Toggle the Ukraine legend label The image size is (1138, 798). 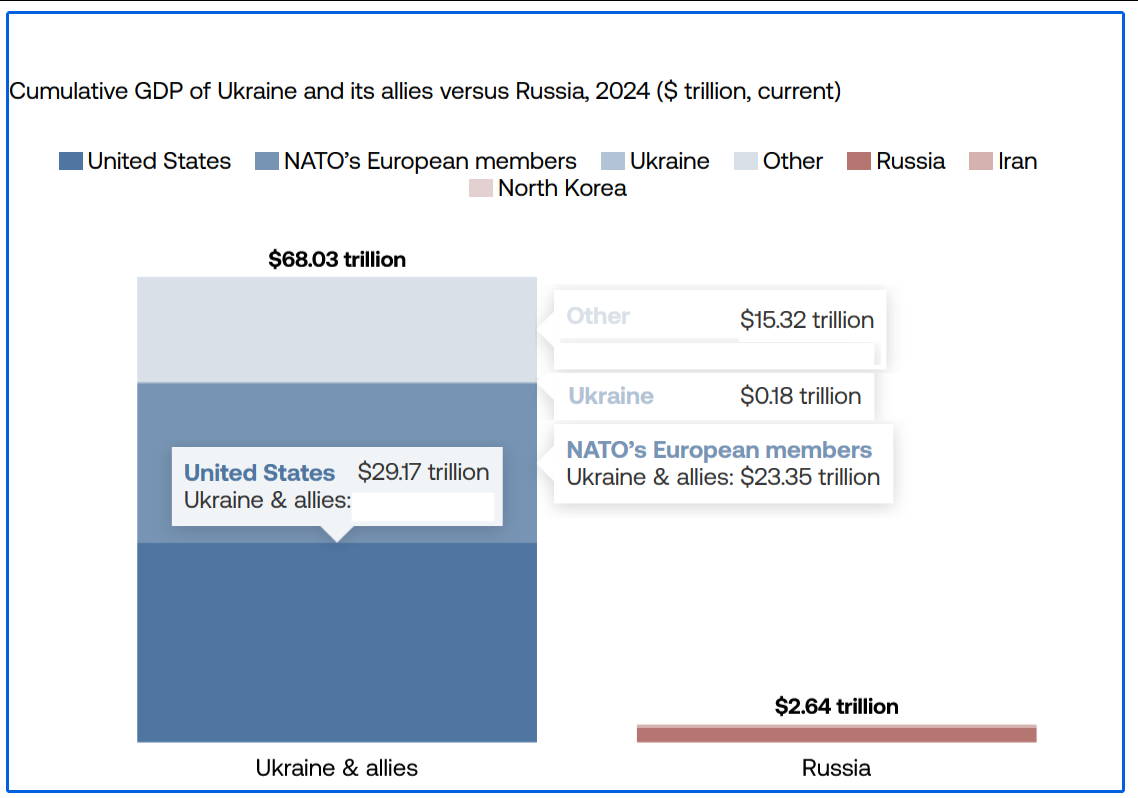[x=669, y=161]
